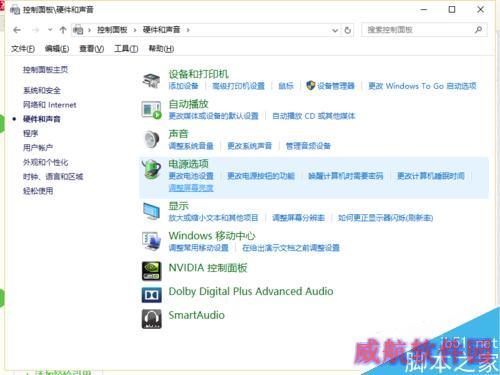Select 硬件和声音 in the sidebar
The width and height of the screenshot is (500, 375).
(42, 119)
